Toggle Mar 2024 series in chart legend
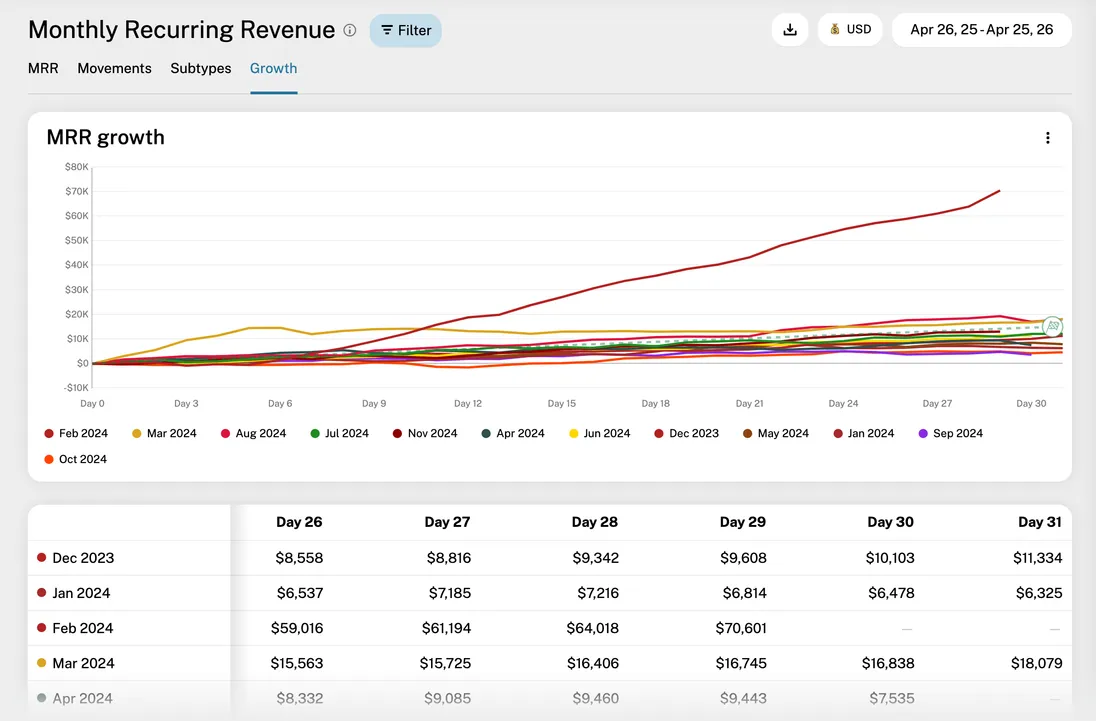 coord(164,433)
